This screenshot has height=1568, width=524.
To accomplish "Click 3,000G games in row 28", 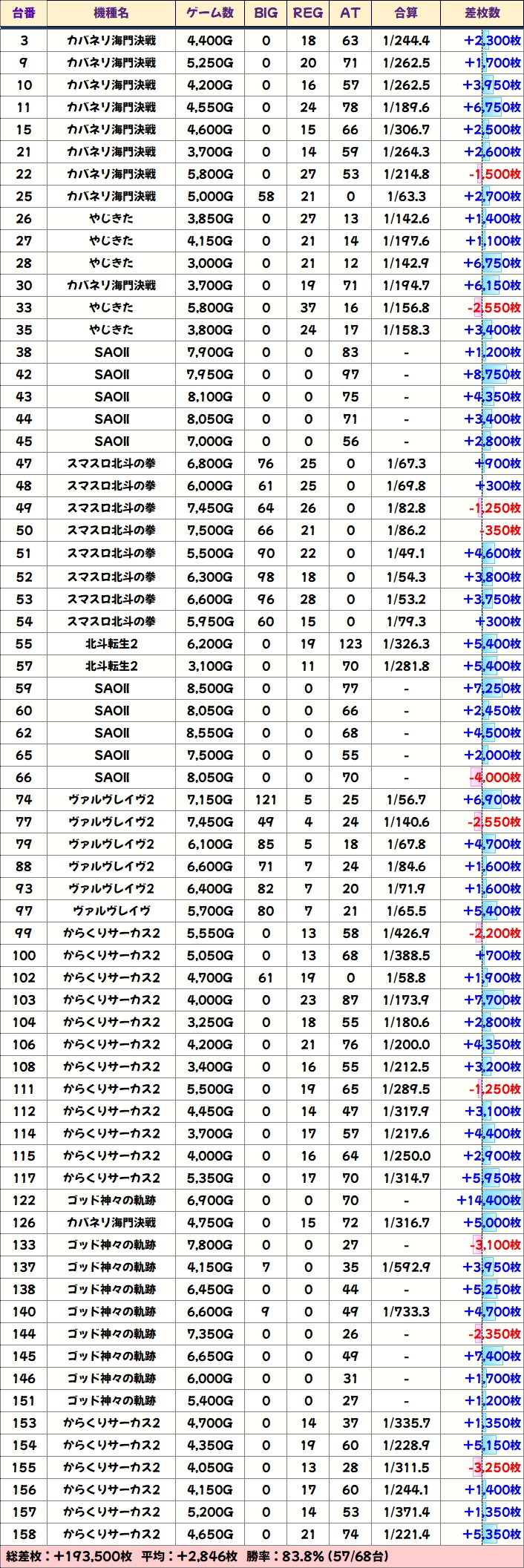I will click(210, 263).
